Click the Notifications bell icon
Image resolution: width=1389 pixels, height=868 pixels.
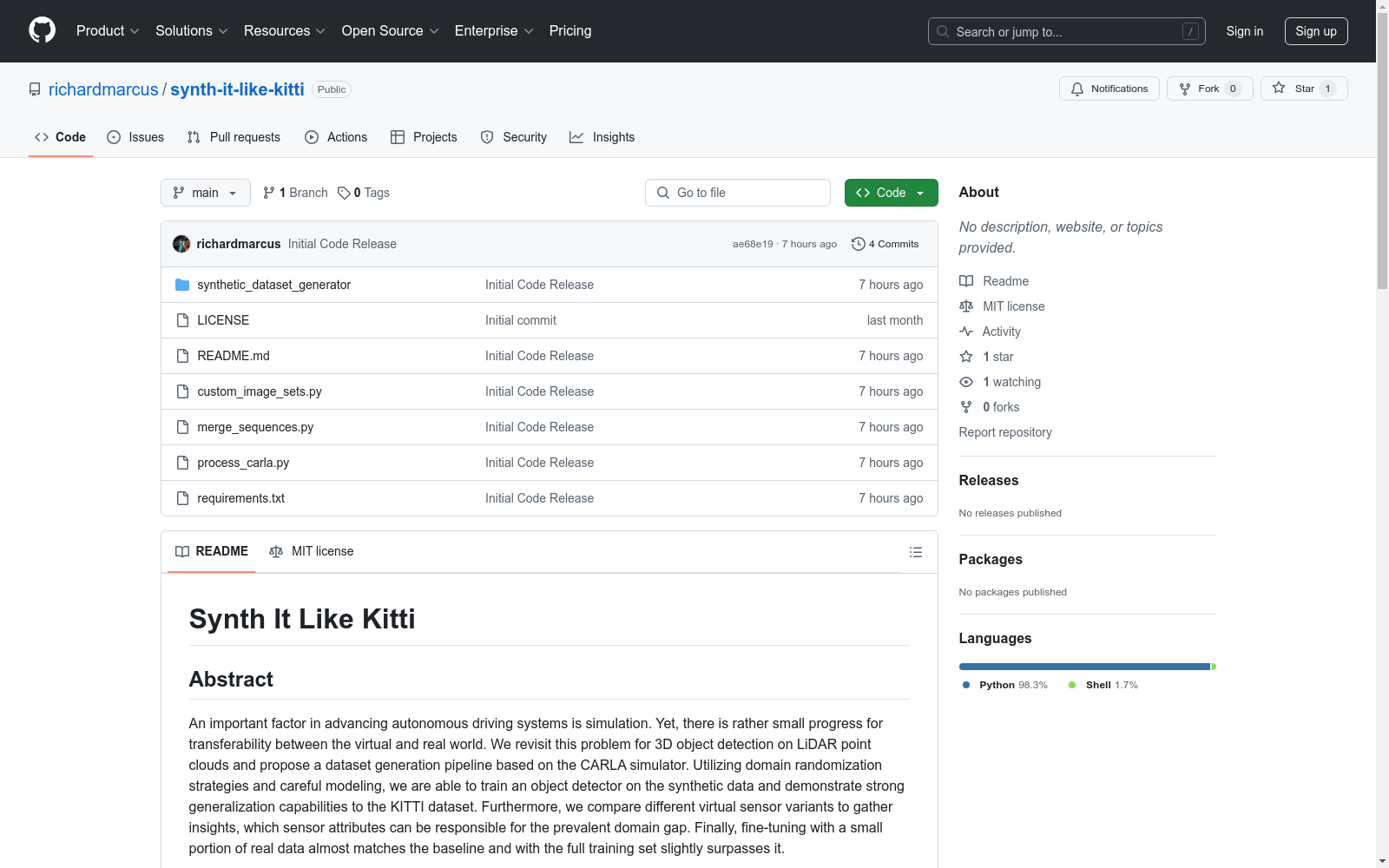(x=1077, y=89)
